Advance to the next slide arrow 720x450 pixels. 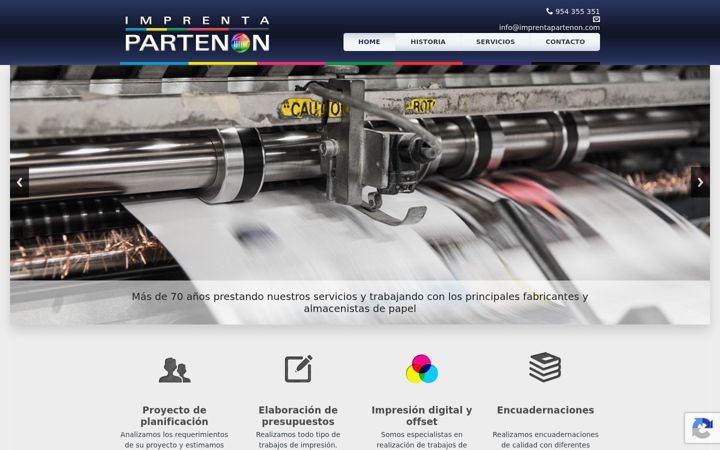[700, 182]
